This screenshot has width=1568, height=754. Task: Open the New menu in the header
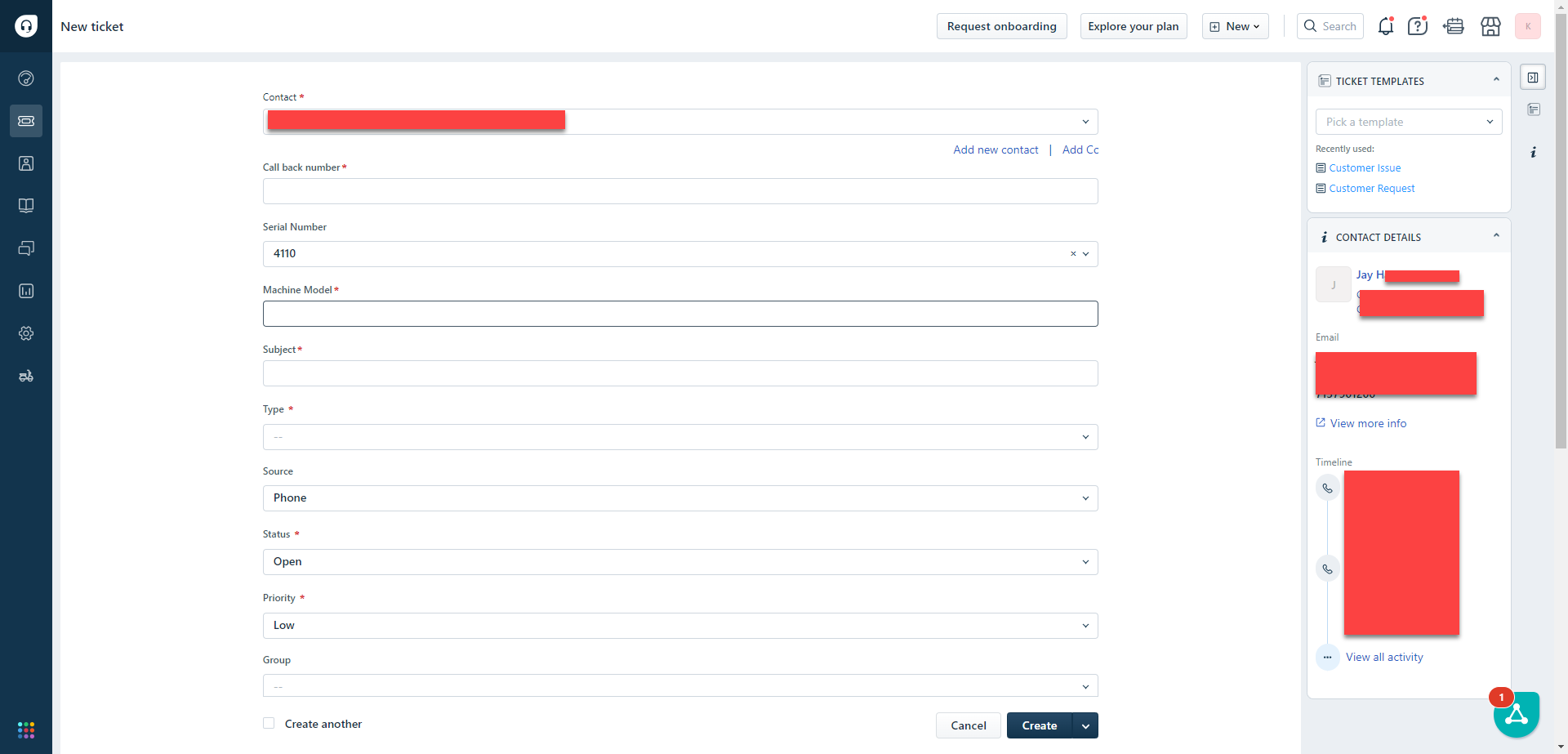(x=1234, y=25)
